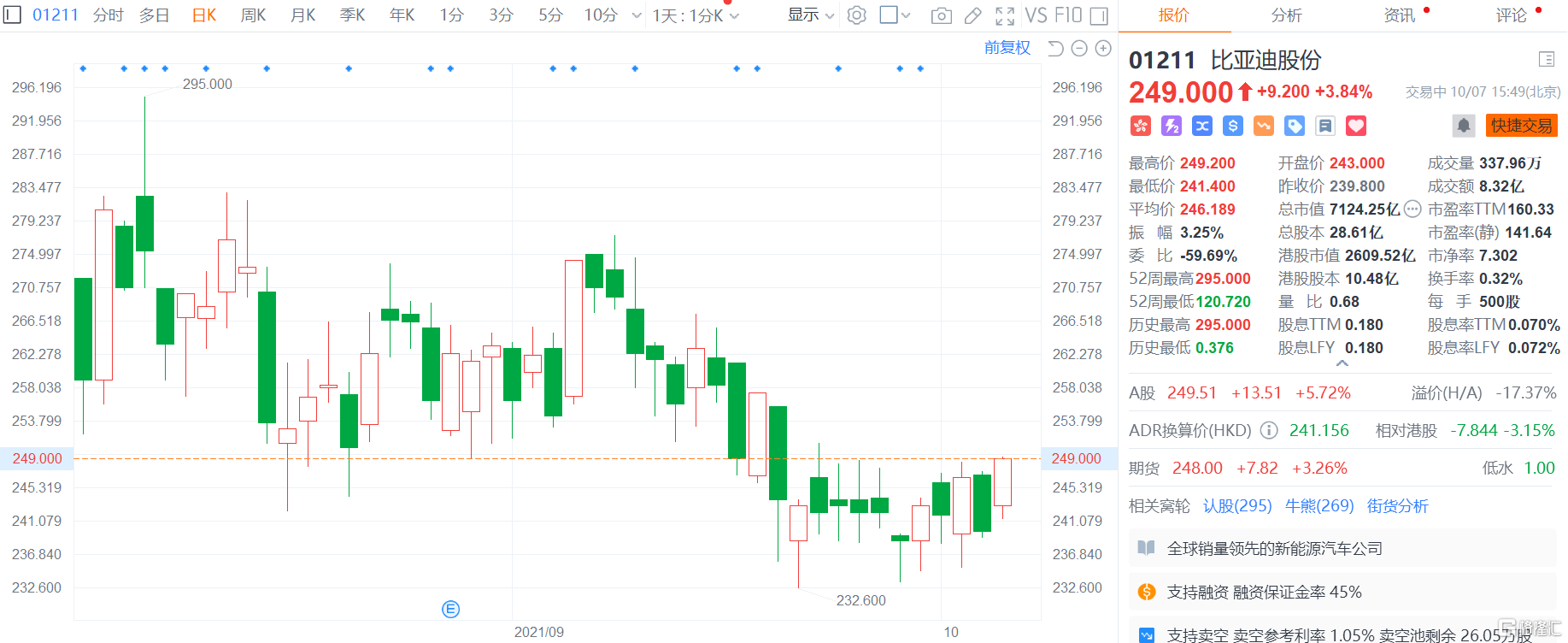This screenshot has width=1568, height=643.
Task: Click the margin financing dollar coin icon
Action: tap(1147, 592)
